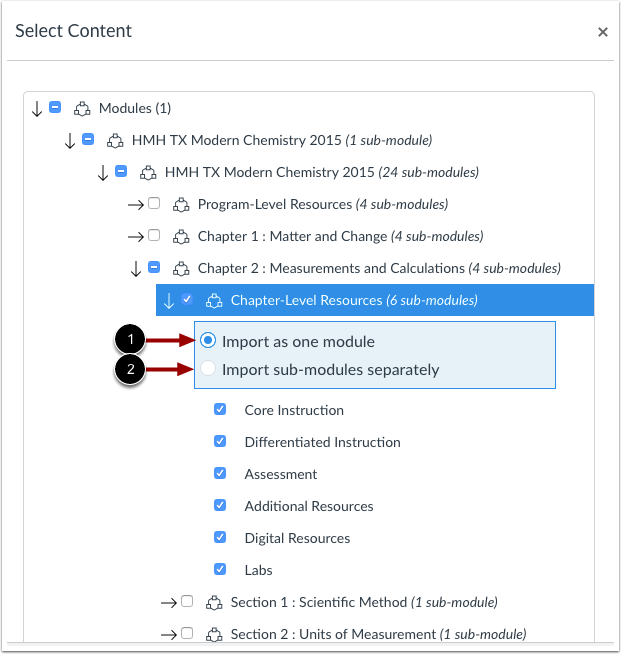621x654 pixels.
Task: Click the Section 2 Units of Measurement module icon
Action: tap(214, 634)
